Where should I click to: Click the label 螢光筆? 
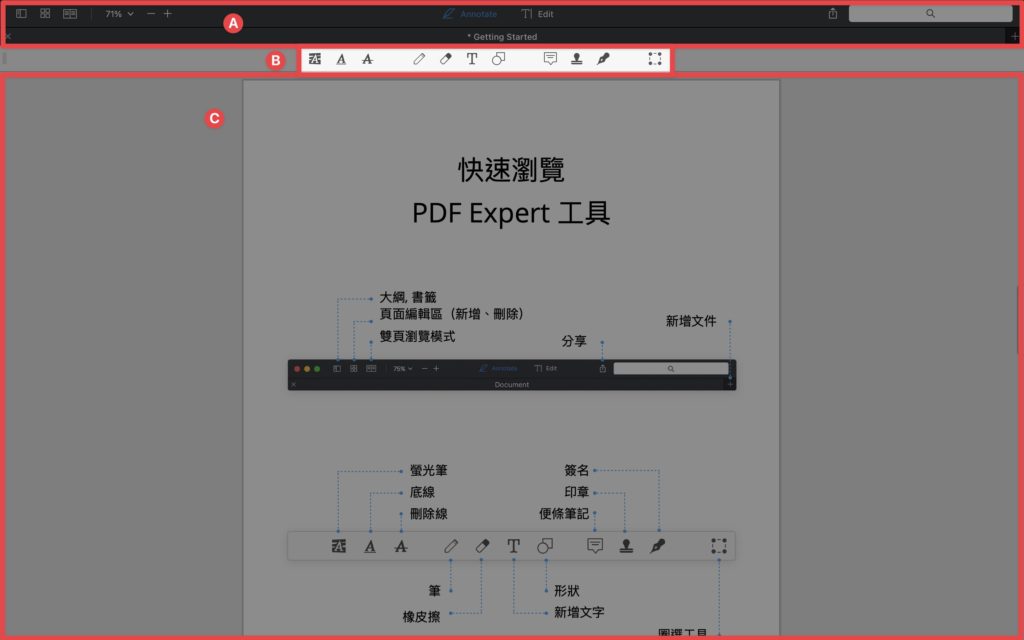(x=428, y=470)
